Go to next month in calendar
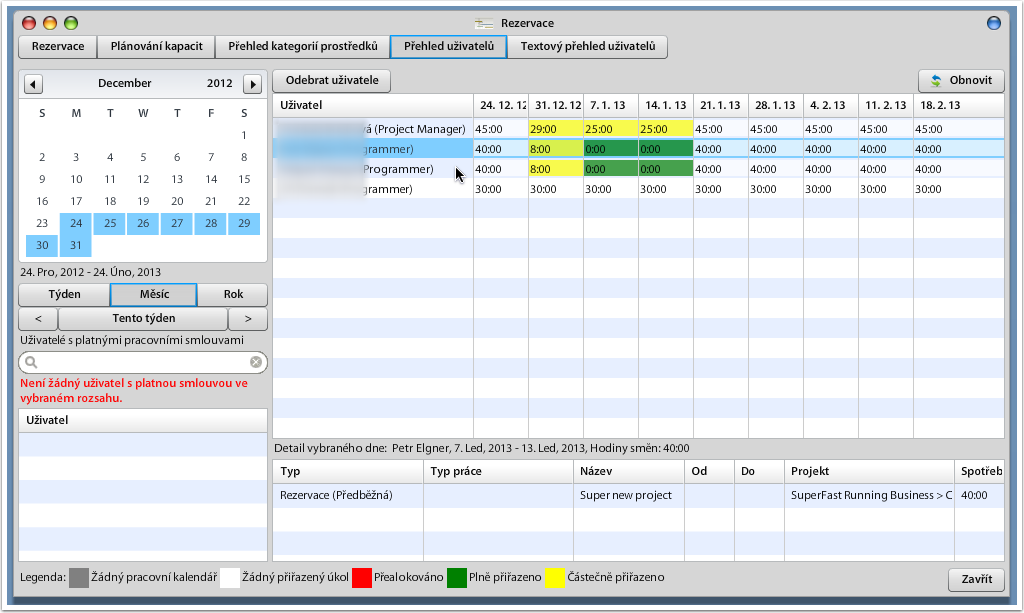1024x613 pixels. (253, 84)
